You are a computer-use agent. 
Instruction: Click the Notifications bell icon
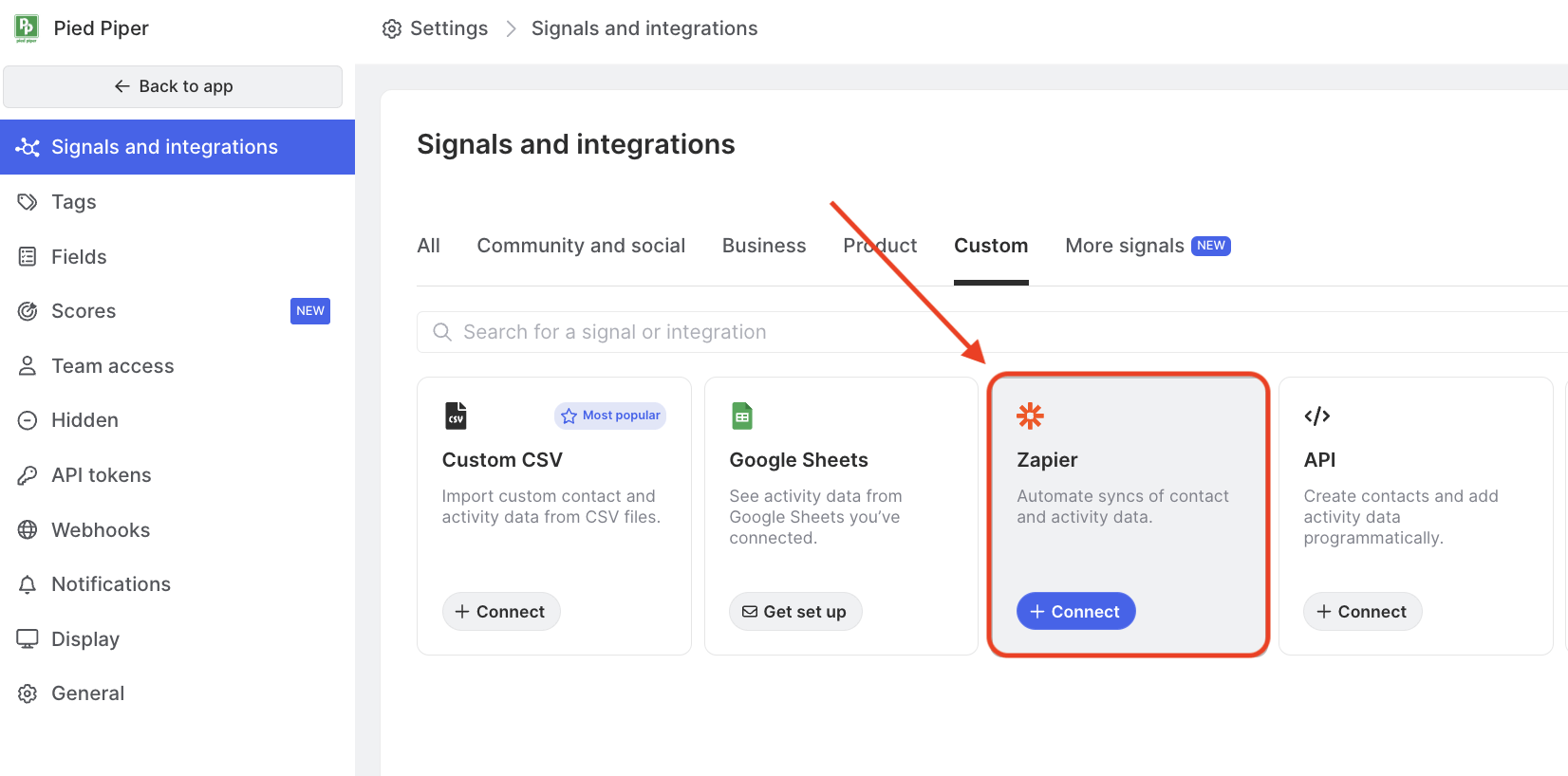click(28, 584)
